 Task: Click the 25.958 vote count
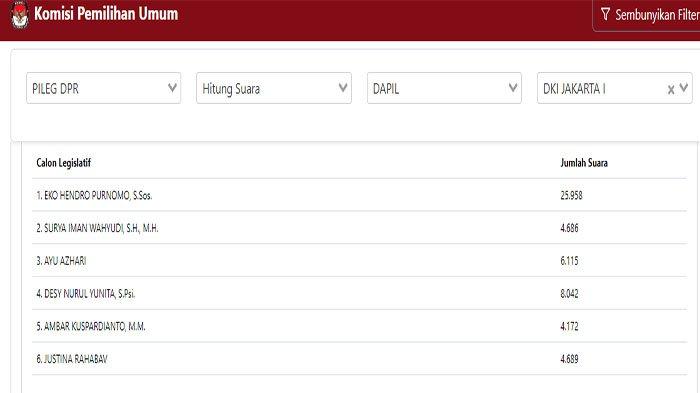[571, 195]
